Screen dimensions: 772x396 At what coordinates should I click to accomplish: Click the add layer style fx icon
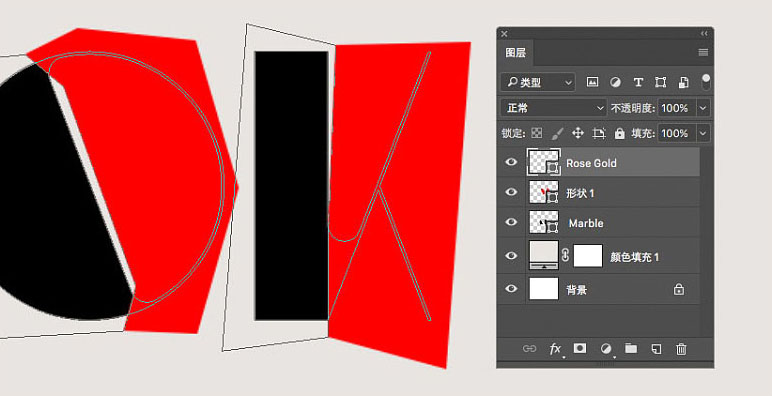tap(555, 349)
